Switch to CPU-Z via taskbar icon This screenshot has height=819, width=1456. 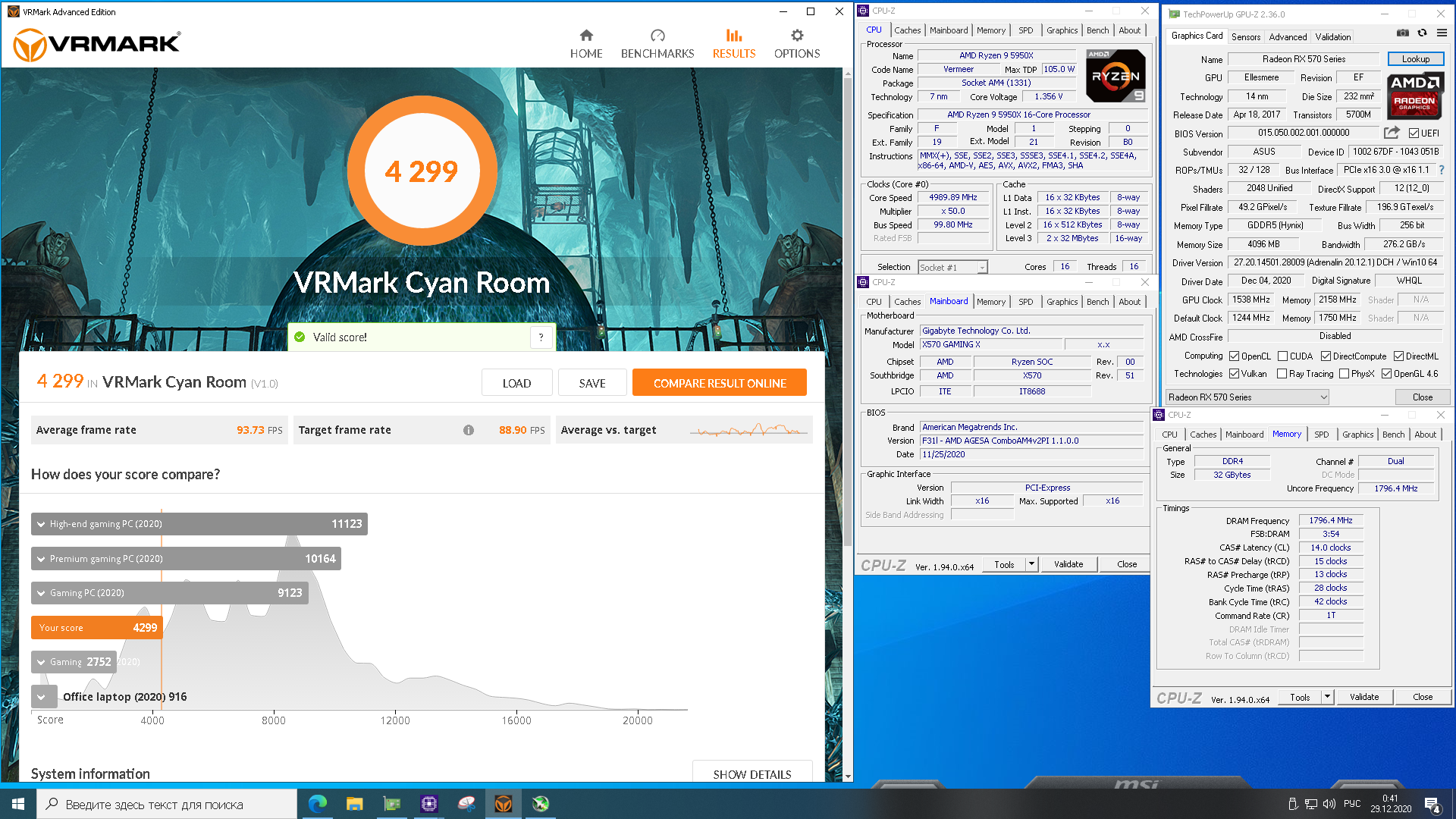coord(429,804)
